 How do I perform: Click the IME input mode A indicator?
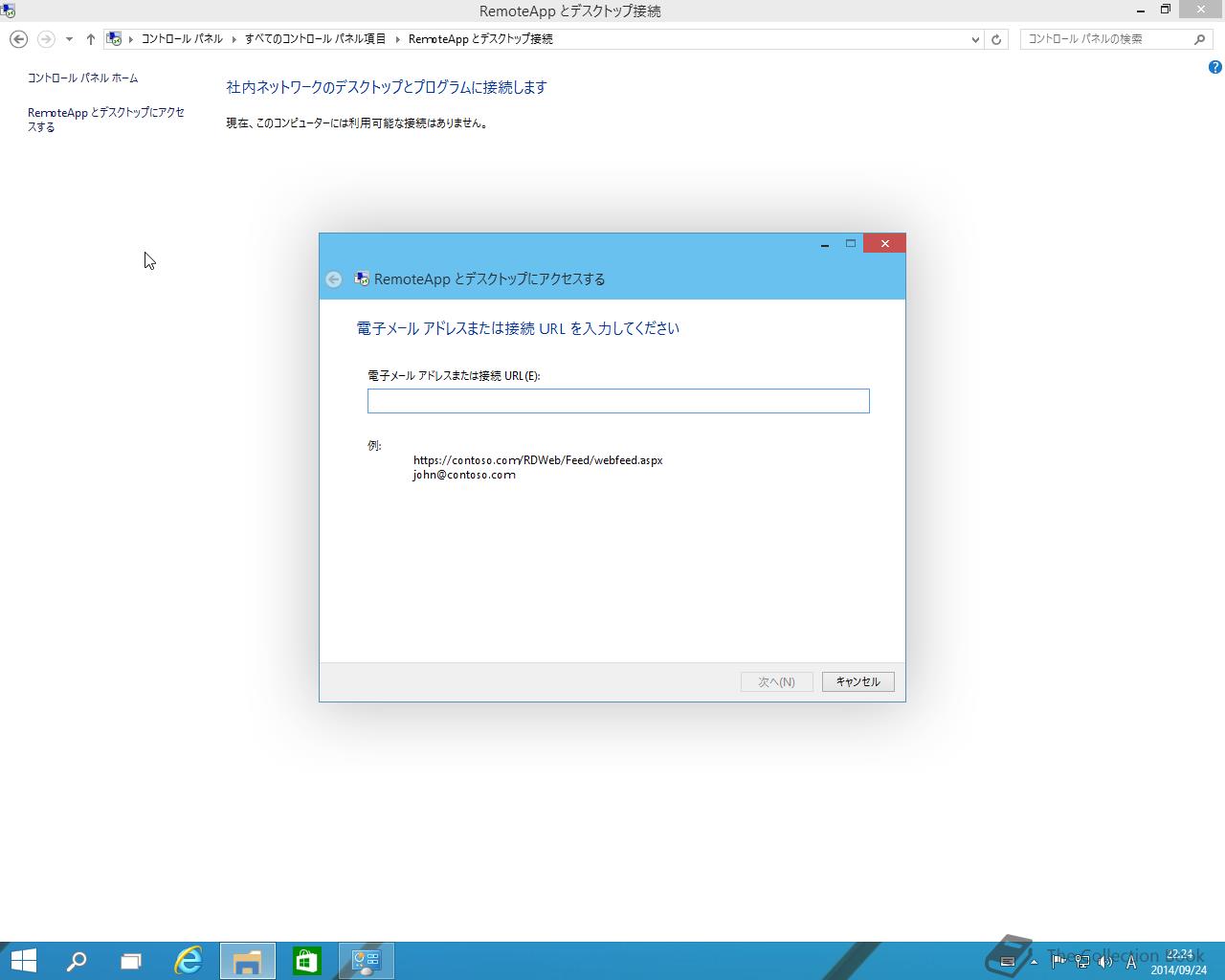pos(1131,962)
